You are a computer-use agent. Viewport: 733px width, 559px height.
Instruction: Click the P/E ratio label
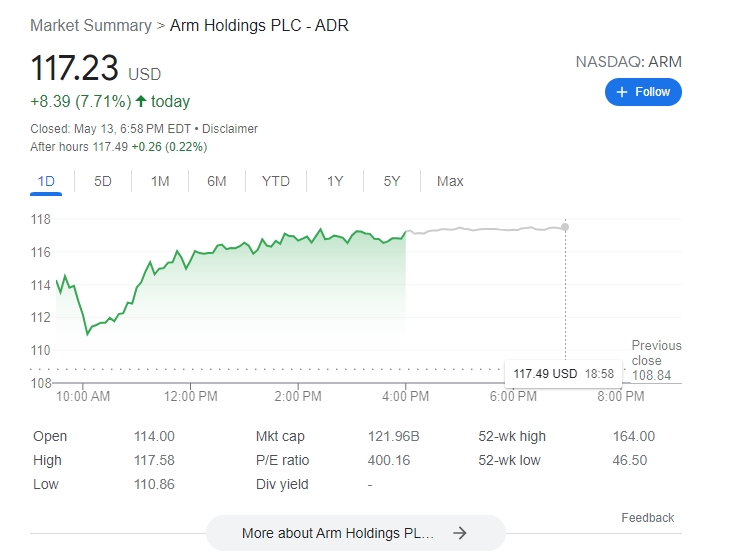pyautogui.click(x=282, y=460)
